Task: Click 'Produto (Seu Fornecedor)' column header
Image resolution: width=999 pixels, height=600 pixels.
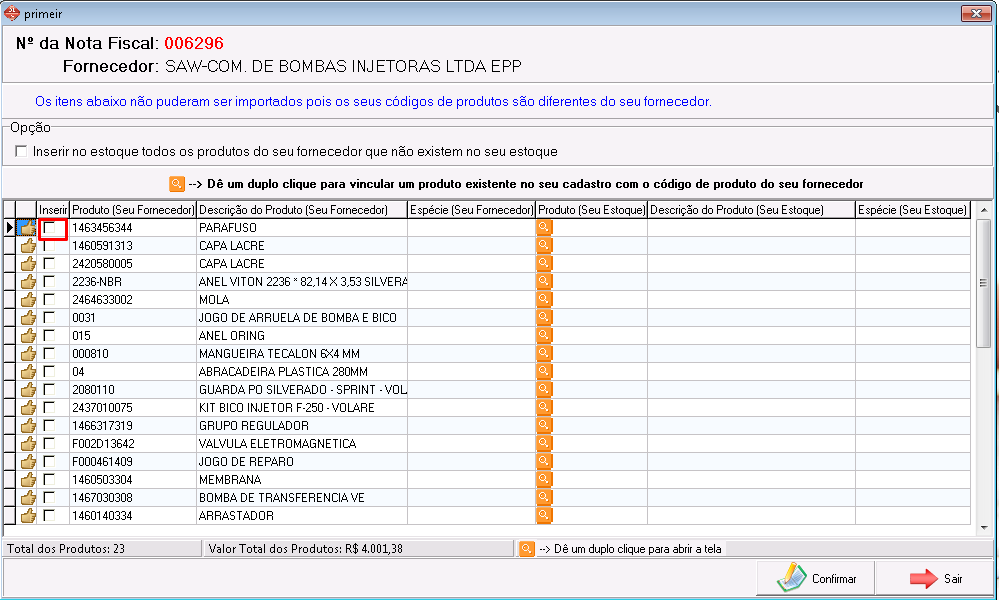Action: (x=133, y=210)
